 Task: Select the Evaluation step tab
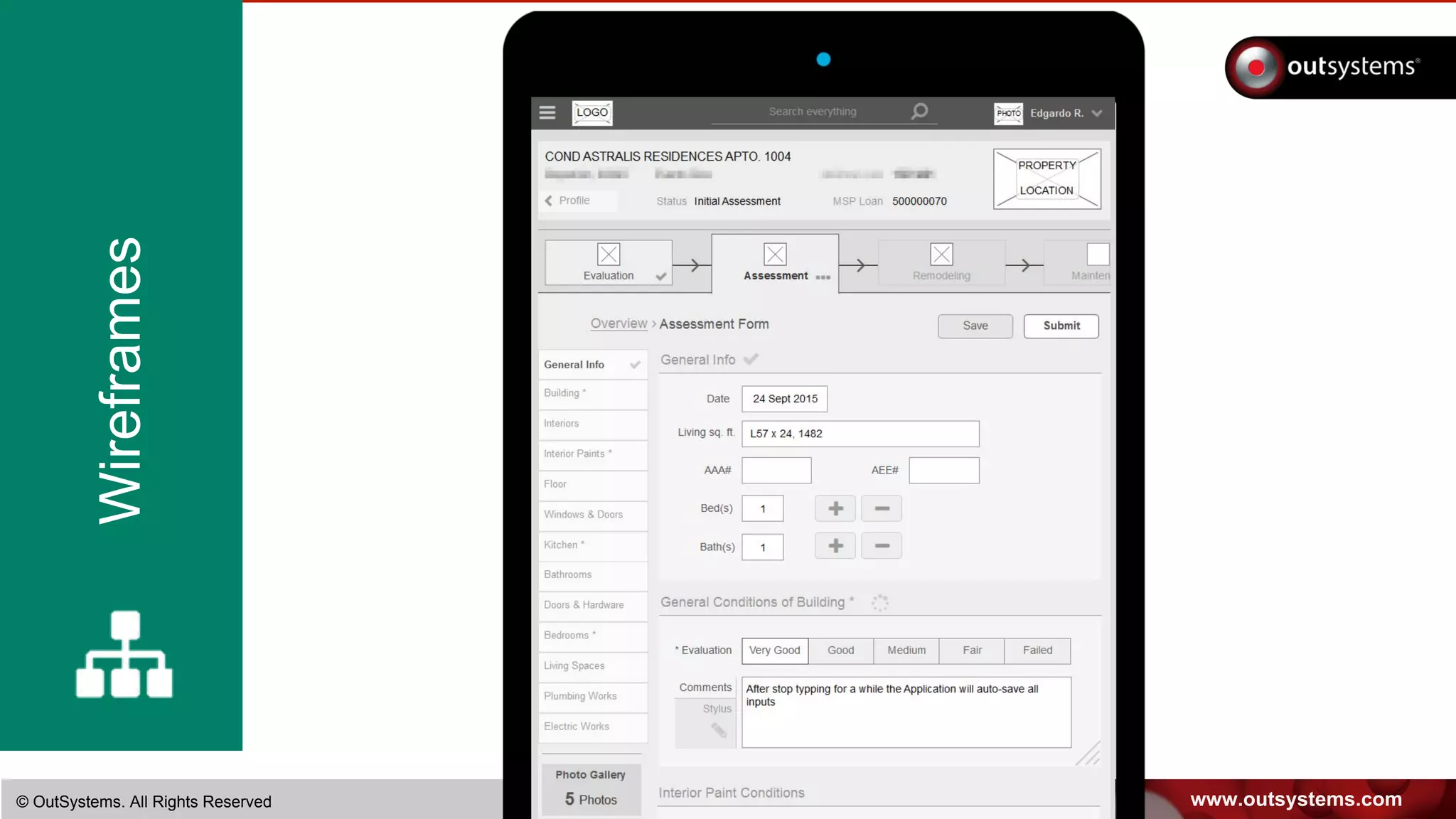[609, 263]
